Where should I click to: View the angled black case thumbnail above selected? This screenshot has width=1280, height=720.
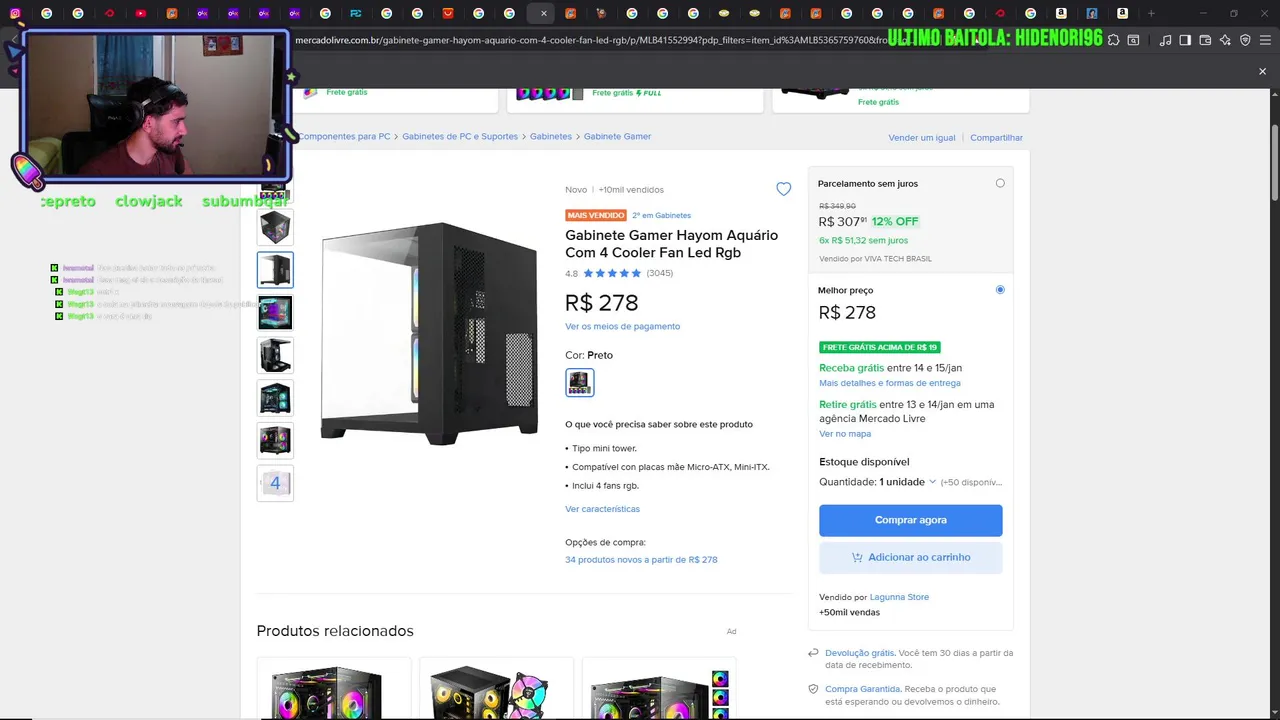click(275, 227)
